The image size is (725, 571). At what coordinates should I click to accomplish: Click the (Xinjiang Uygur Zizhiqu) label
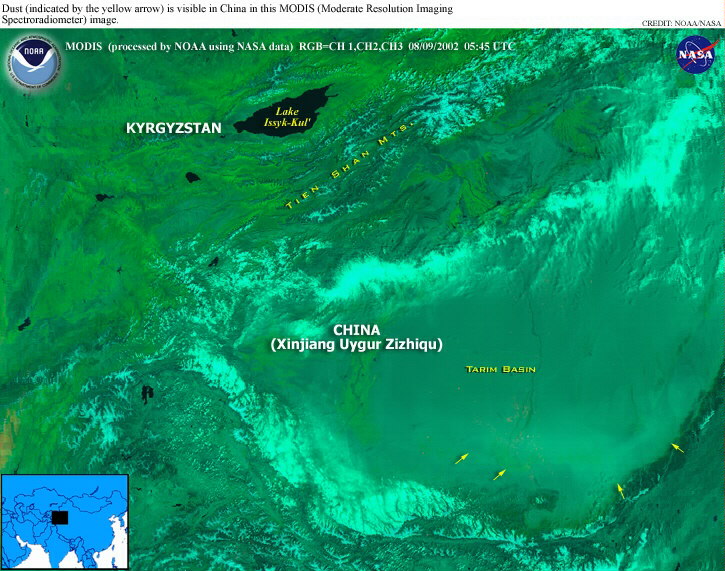click(356, 345)
